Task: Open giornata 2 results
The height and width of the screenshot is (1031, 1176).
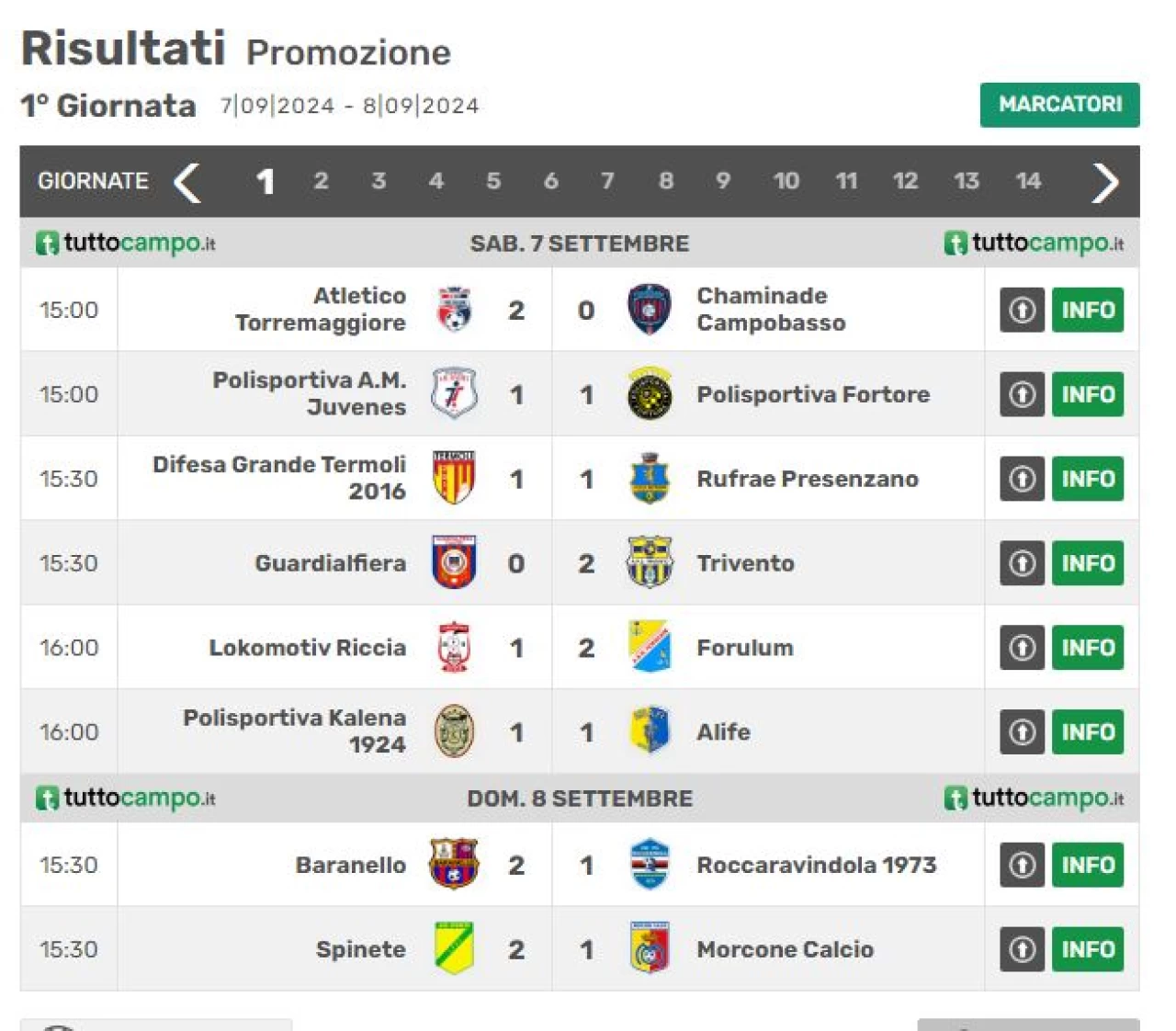Action: 321,181
